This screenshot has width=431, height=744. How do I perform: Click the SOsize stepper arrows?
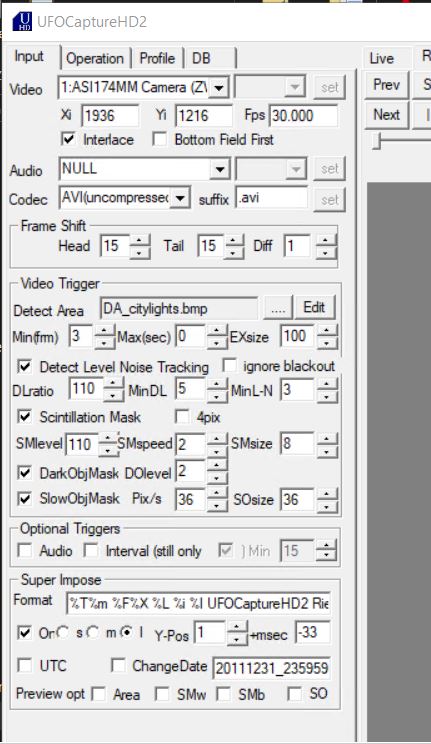coord(327,499)
